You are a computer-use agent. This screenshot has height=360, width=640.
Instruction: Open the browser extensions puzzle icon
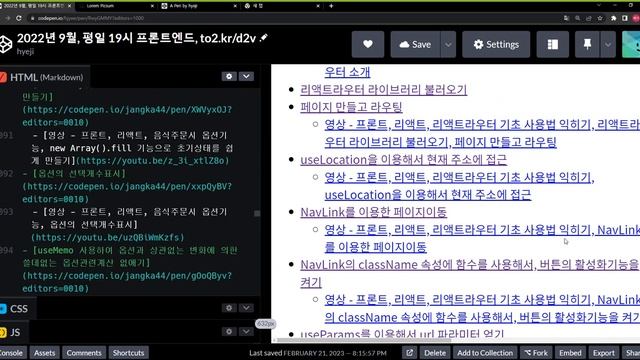[x=613, y=18]
